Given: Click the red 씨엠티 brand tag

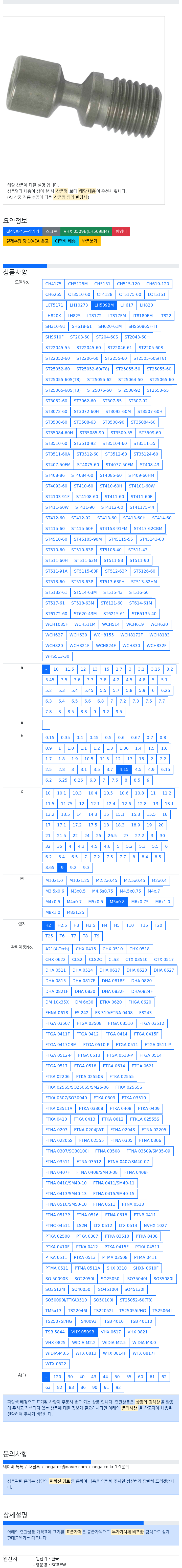Looking at the screenshot, I should pos(121,231).
